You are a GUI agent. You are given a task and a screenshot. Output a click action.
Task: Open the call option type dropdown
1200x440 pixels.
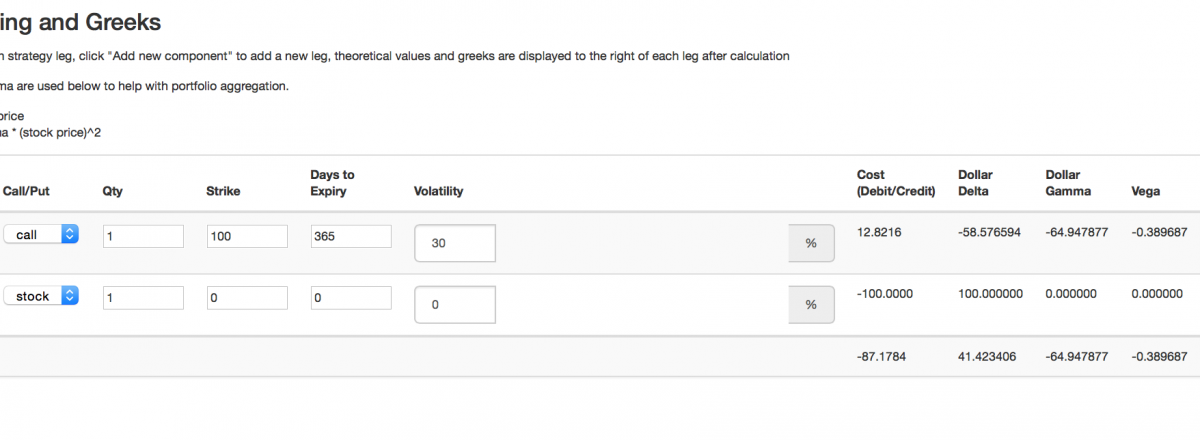pos(41,234)
